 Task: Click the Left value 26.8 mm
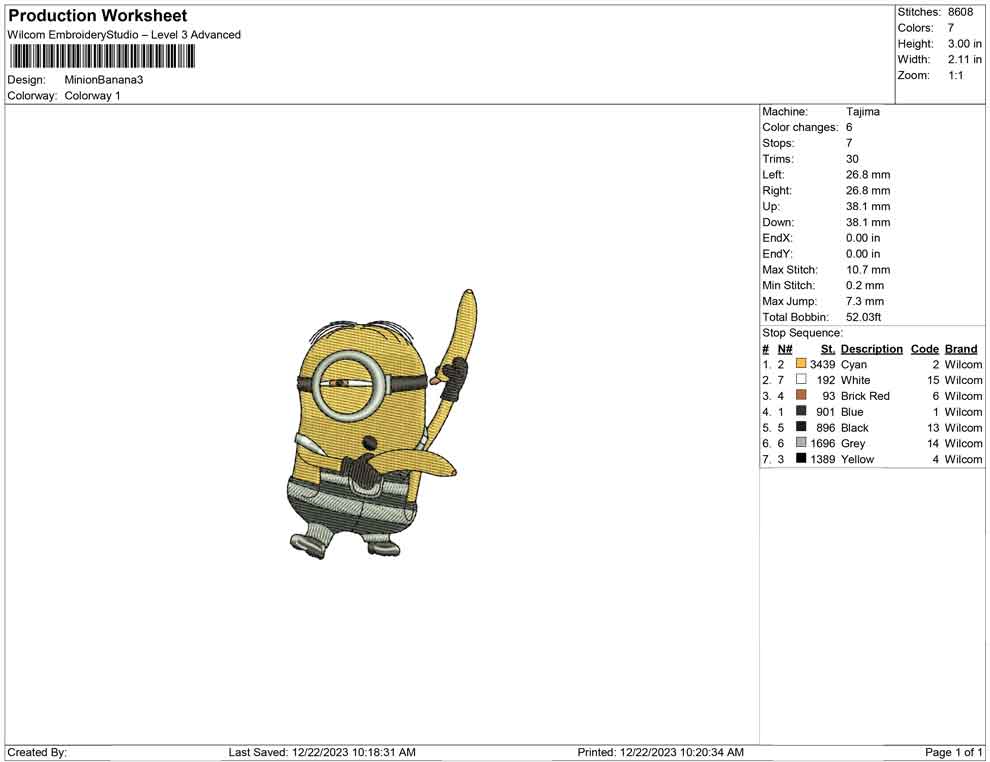pos(868,174)
